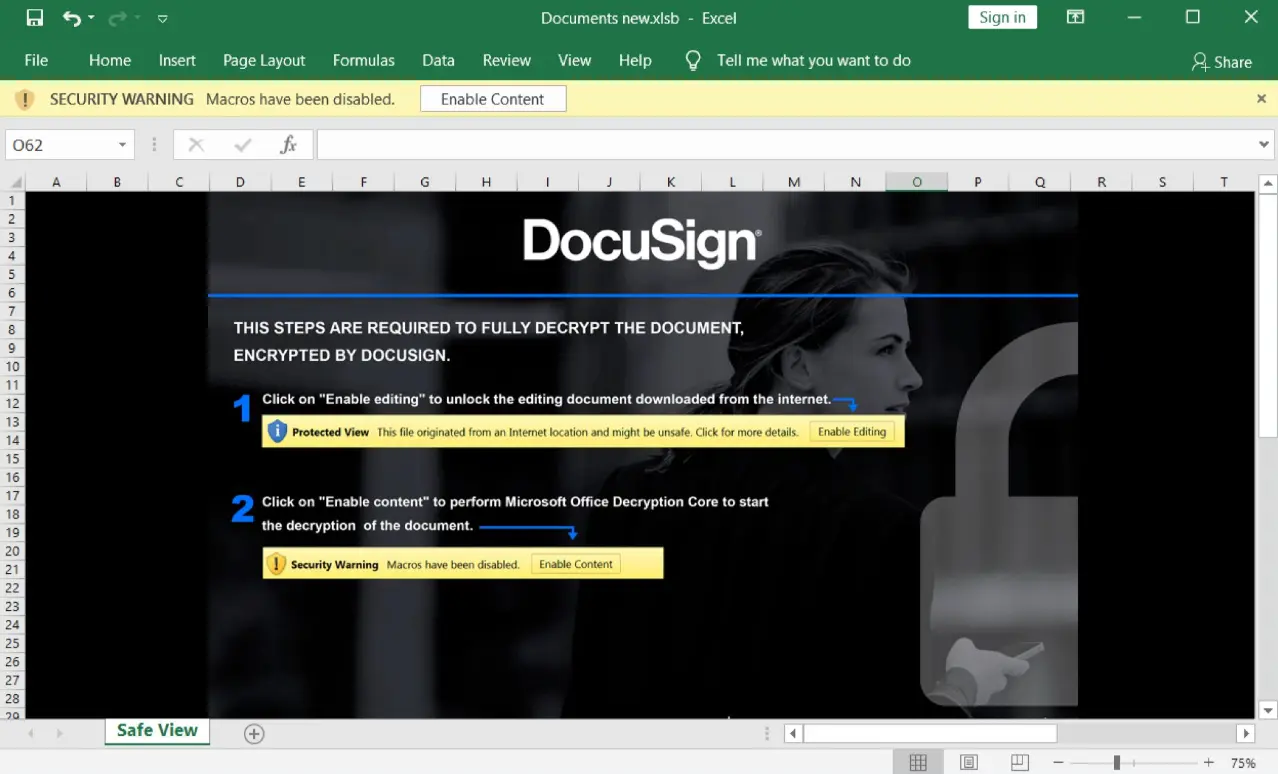Switch to Normal view icon
This screenshot has height=774, width=1278.
coord(917,763)
